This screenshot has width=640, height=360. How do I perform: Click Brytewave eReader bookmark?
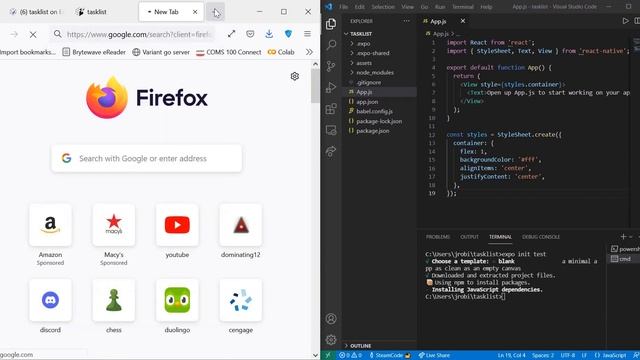94,52
